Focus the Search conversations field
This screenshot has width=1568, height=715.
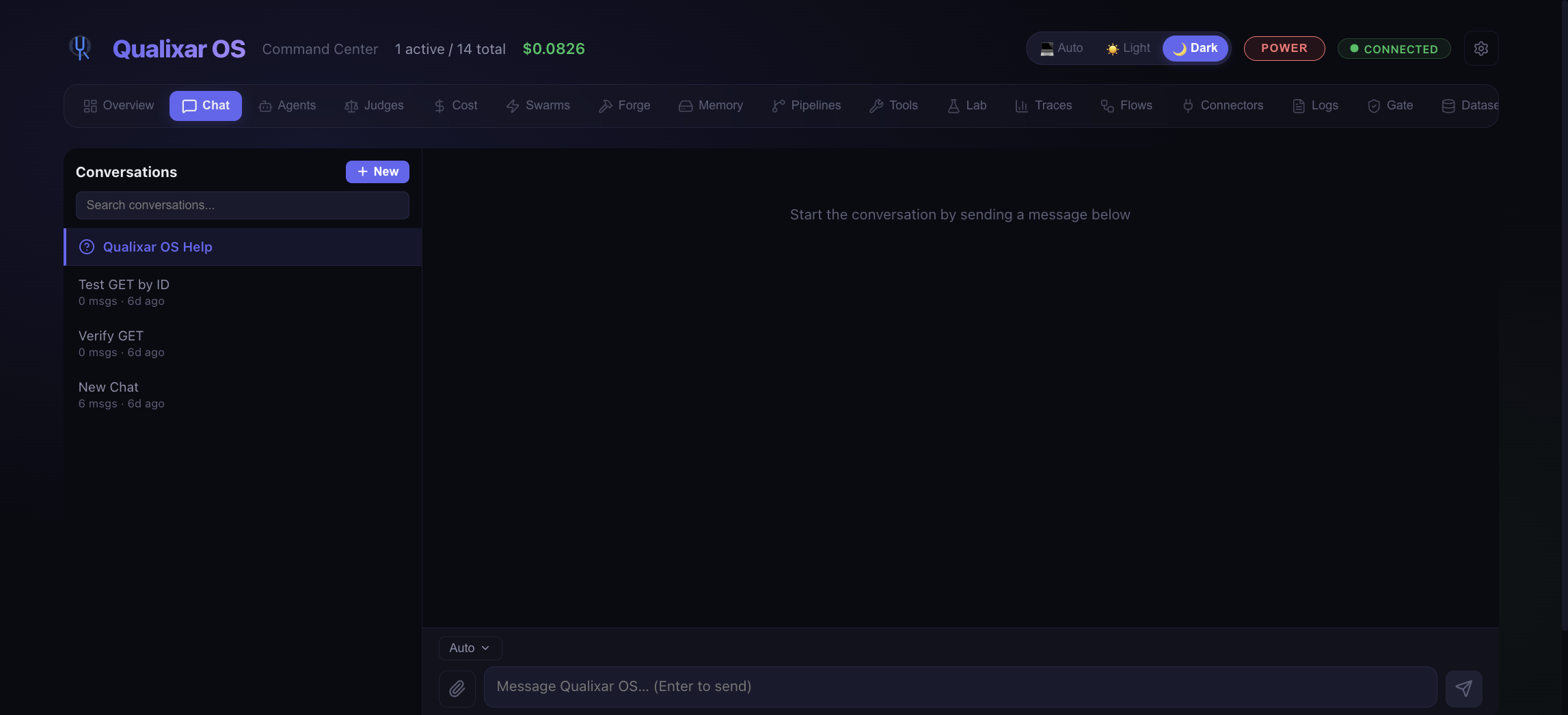(243, 205)
